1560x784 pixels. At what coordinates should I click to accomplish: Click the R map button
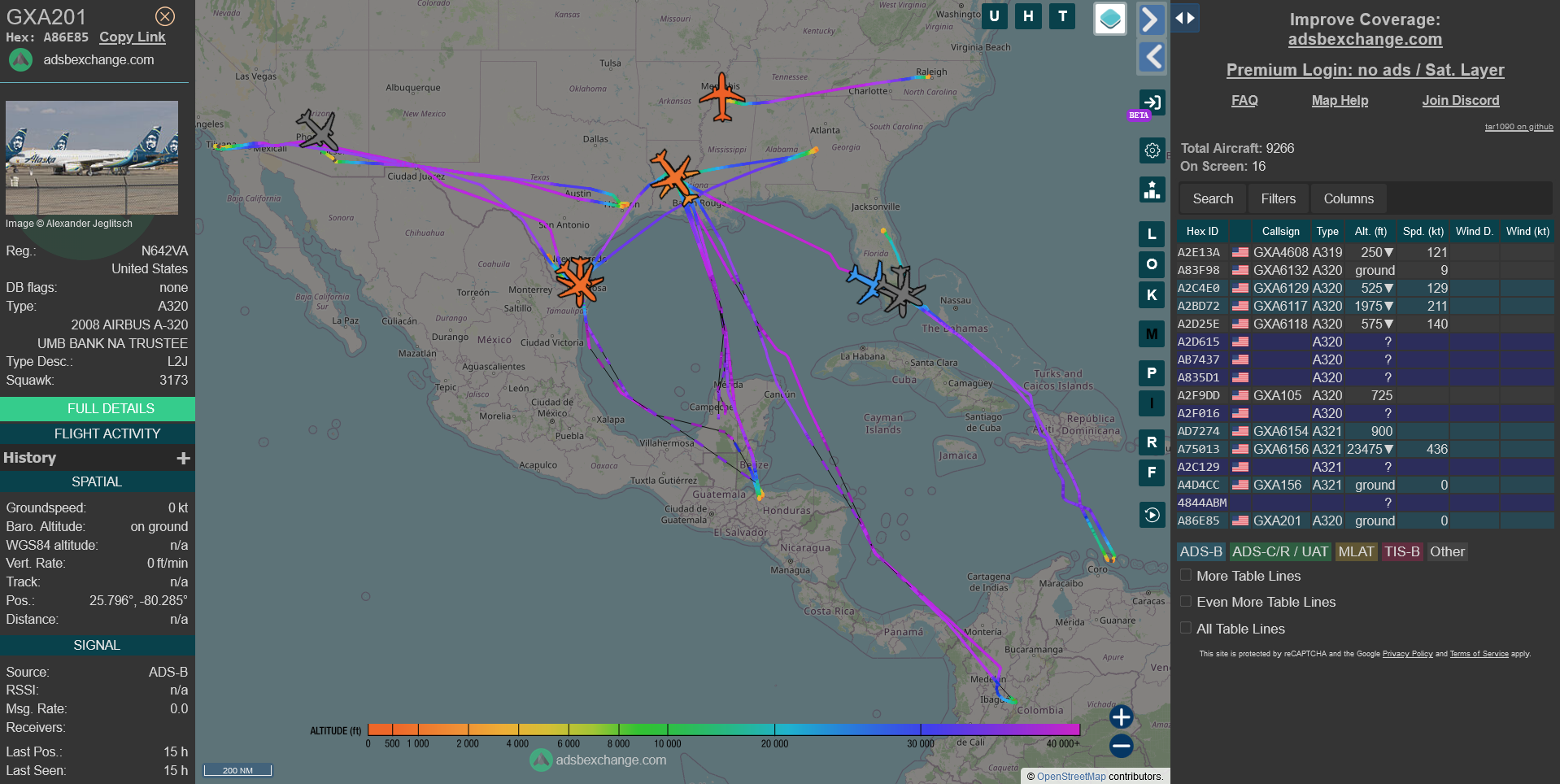click(x=1152, y=442)
